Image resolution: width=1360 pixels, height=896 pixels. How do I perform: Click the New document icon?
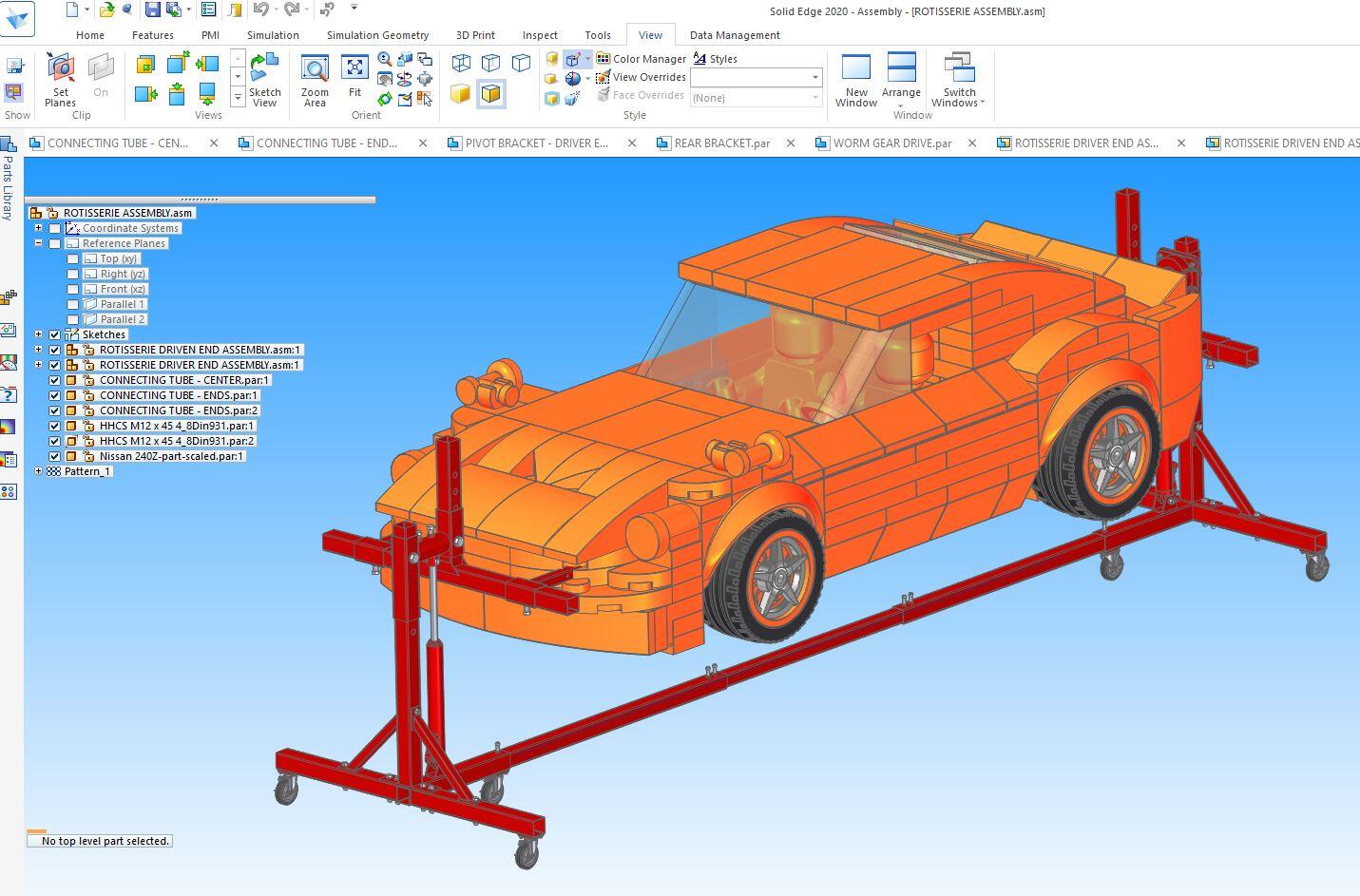[x=72, y=10]
